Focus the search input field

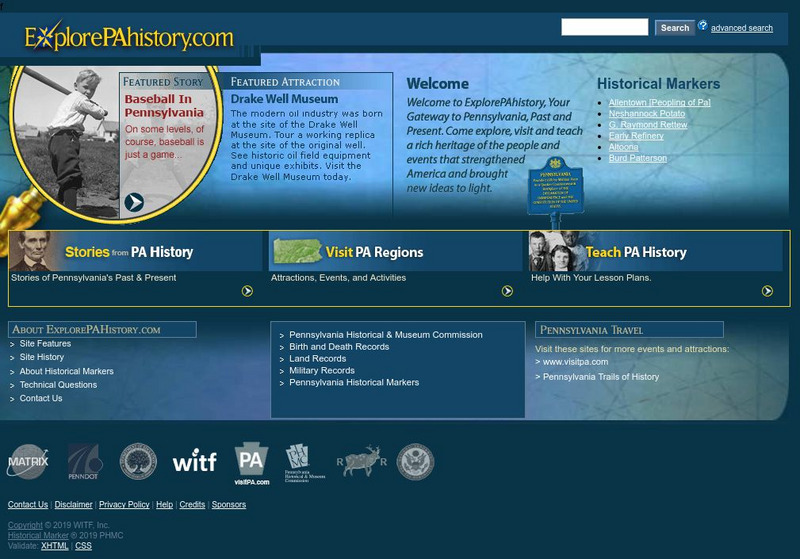pos(605,27)
